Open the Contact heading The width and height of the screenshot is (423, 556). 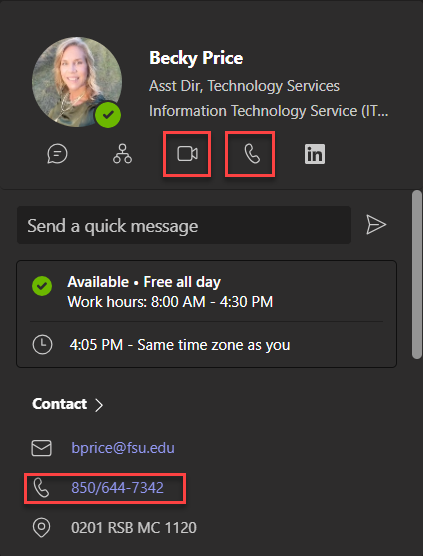click(60, 404)
